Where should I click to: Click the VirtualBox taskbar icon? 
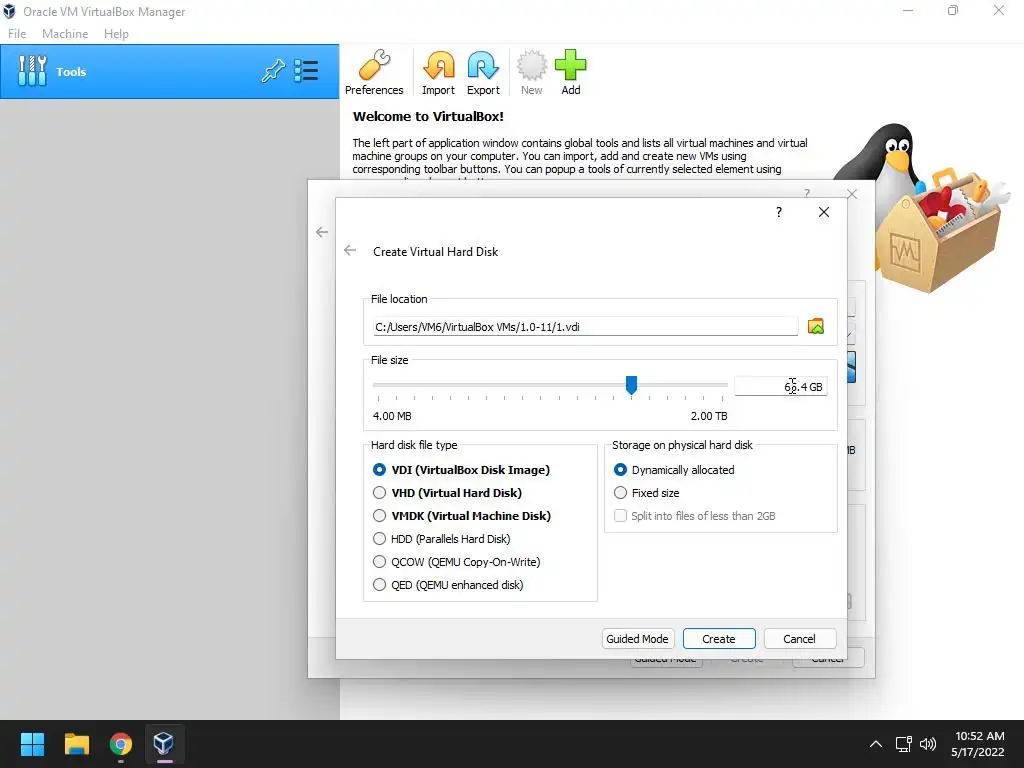pyautogui.click(x=163, y=744)
